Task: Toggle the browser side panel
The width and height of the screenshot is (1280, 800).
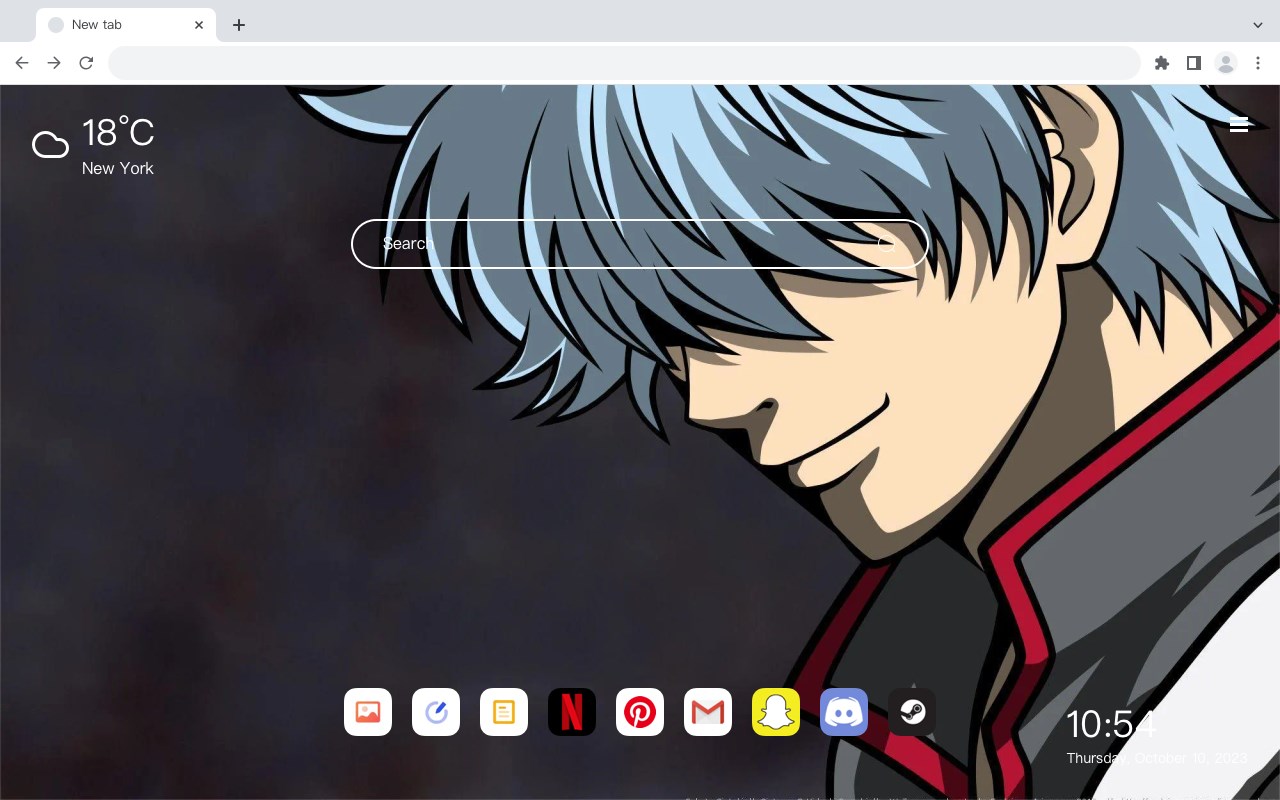Action: point(1194,63)
